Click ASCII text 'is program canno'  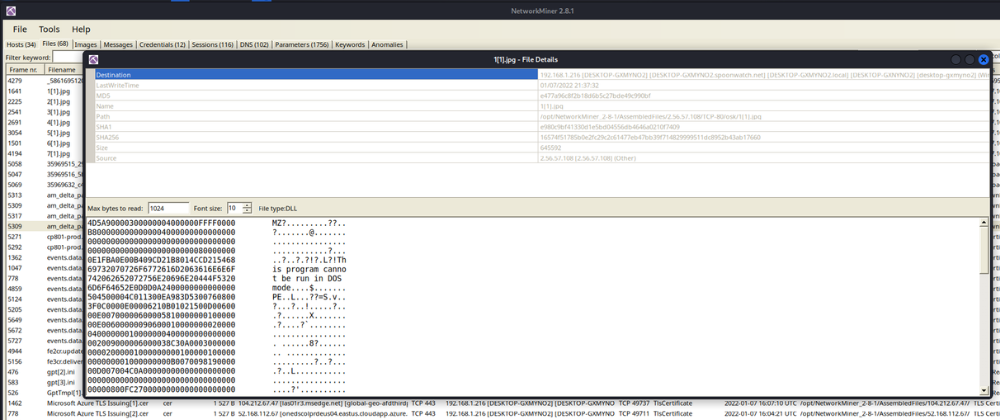pyautogui.click(x=309, y=269)
